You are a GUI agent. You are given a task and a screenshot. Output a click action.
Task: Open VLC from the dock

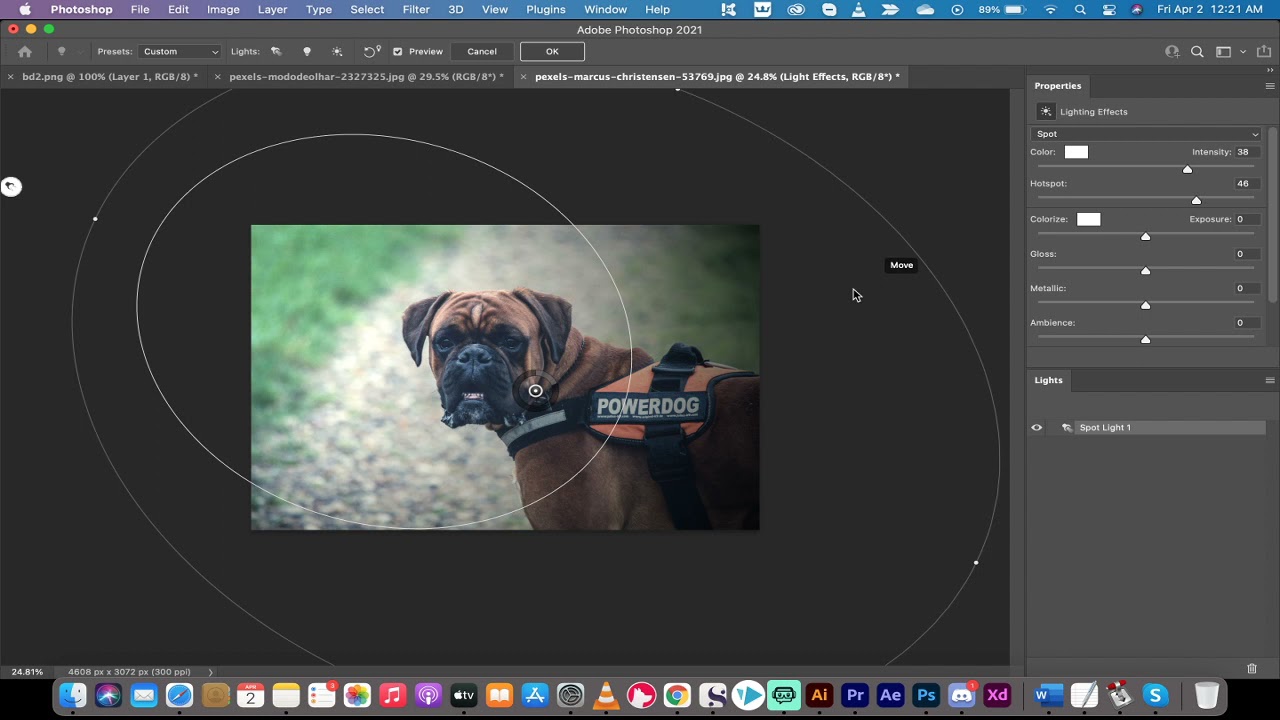click(x=606, y=695)
